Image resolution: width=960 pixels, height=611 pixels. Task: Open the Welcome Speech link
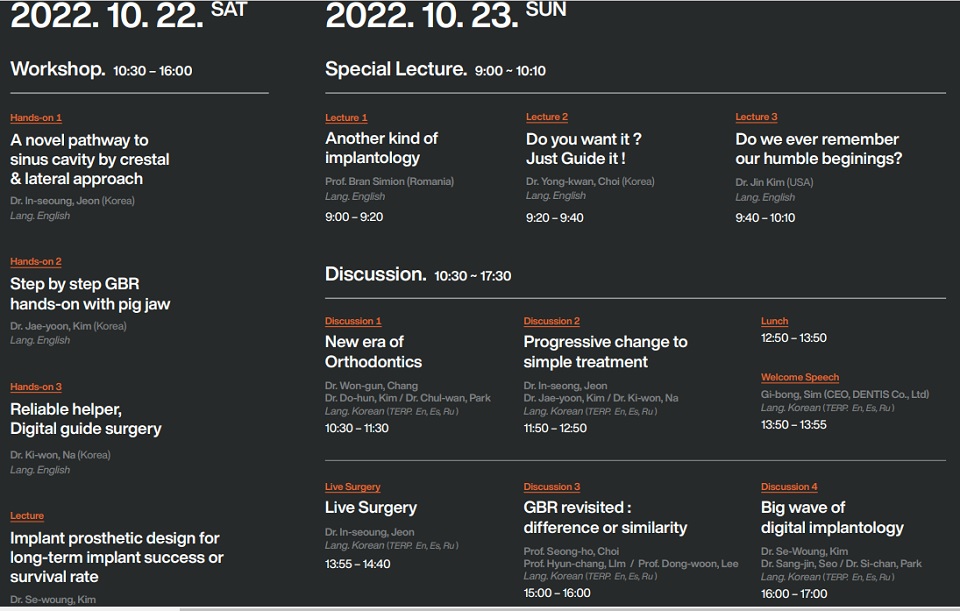pyautogui.click(x=799, y=377)
